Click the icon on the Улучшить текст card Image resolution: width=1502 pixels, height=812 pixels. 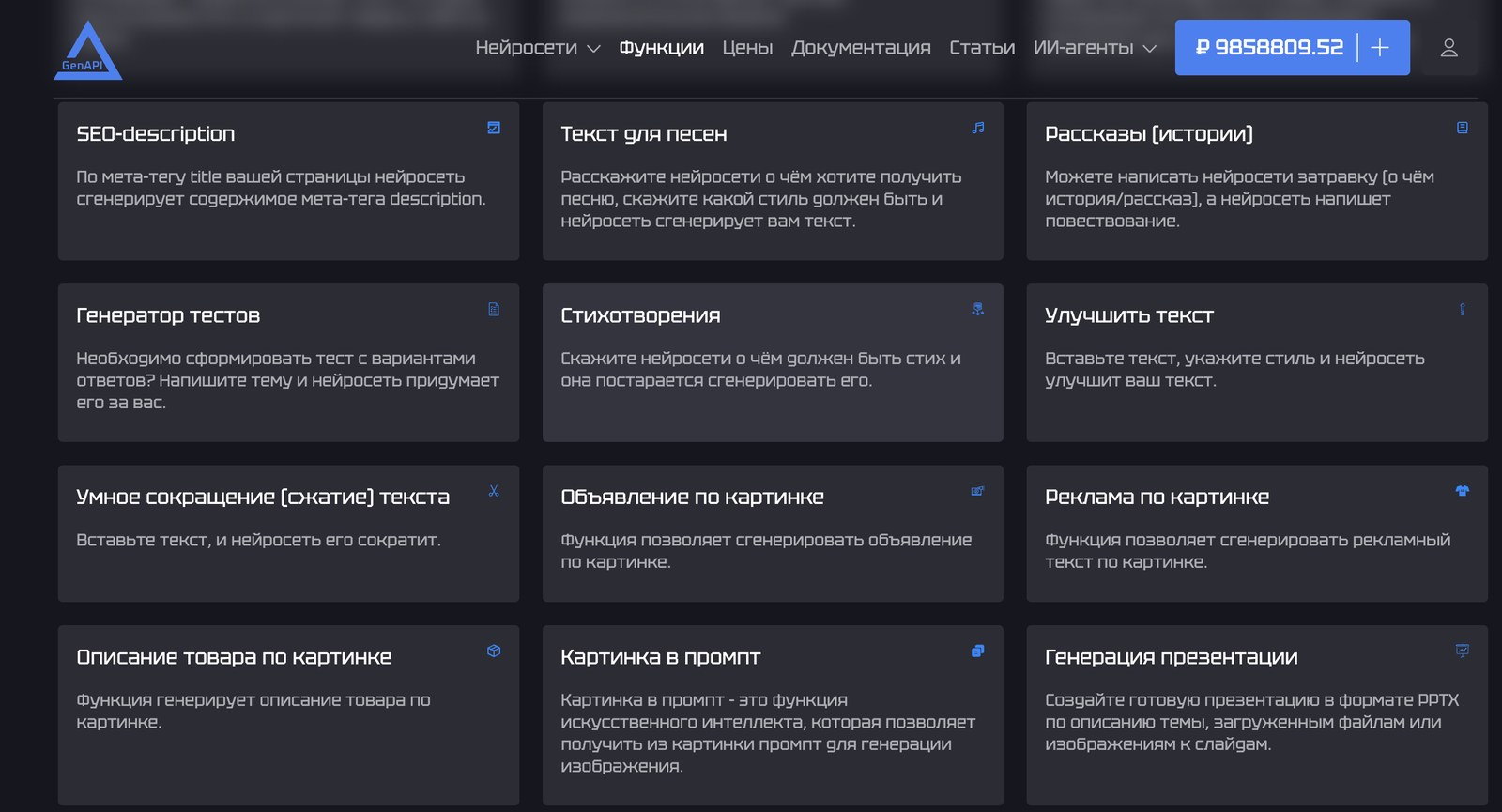[x=1463, y=309]
